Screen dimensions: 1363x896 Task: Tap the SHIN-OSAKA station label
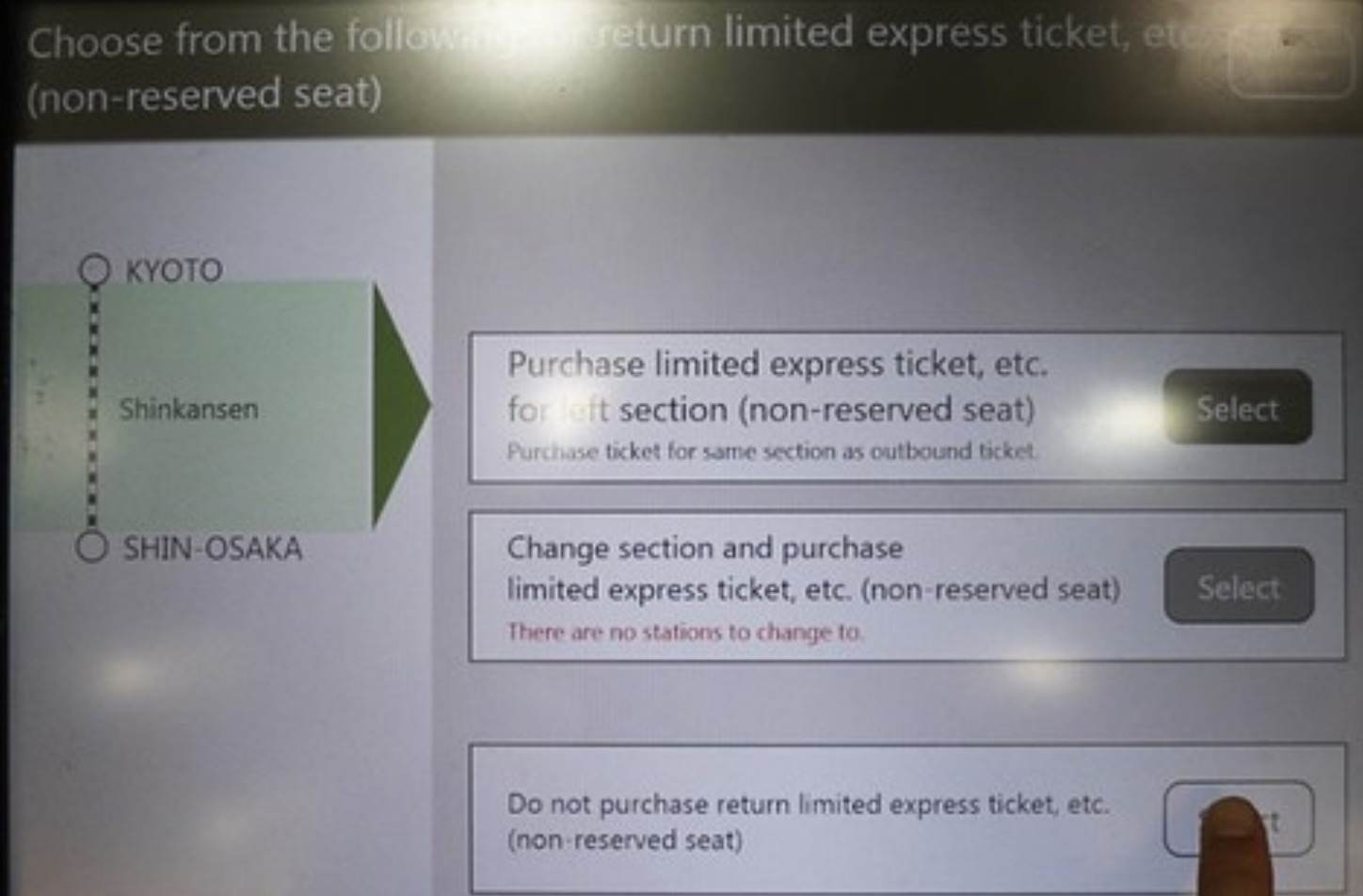213,549
